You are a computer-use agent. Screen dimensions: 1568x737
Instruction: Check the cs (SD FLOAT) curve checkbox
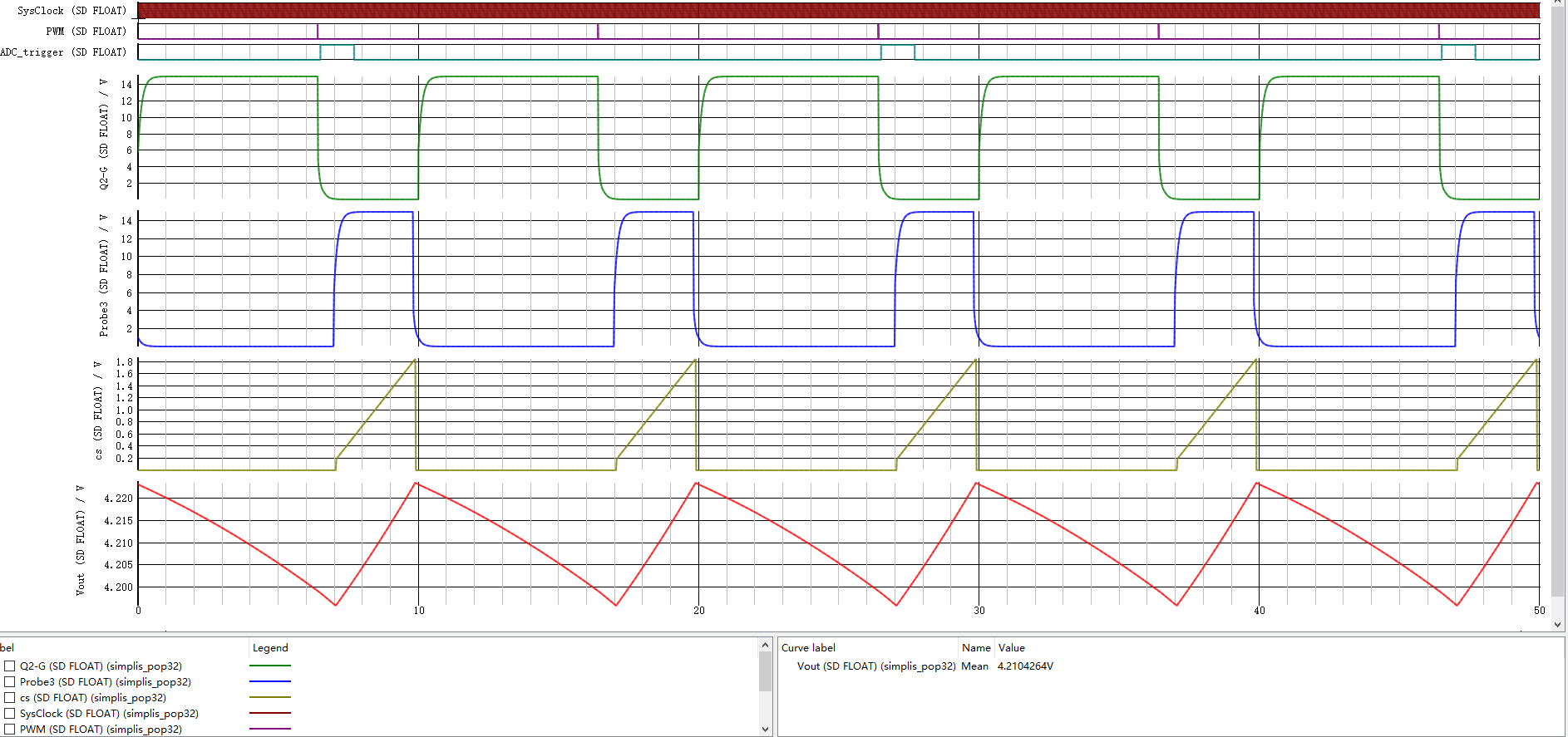pos(10,698)
